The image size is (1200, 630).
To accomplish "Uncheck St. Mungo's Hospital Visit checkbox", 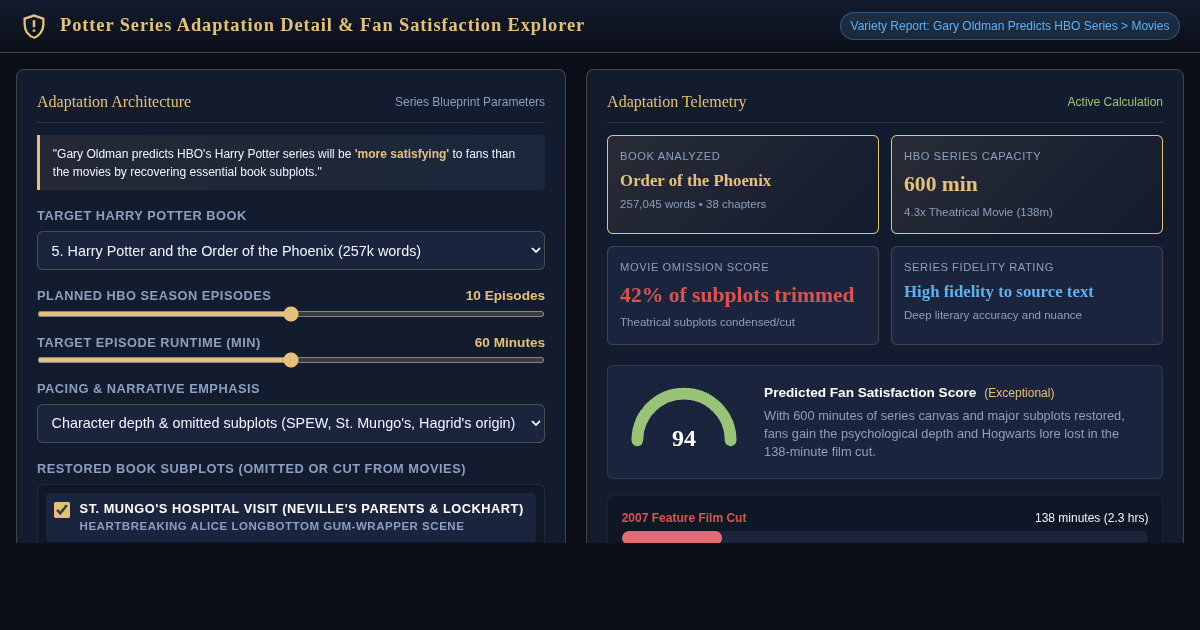I will point(62,510).
